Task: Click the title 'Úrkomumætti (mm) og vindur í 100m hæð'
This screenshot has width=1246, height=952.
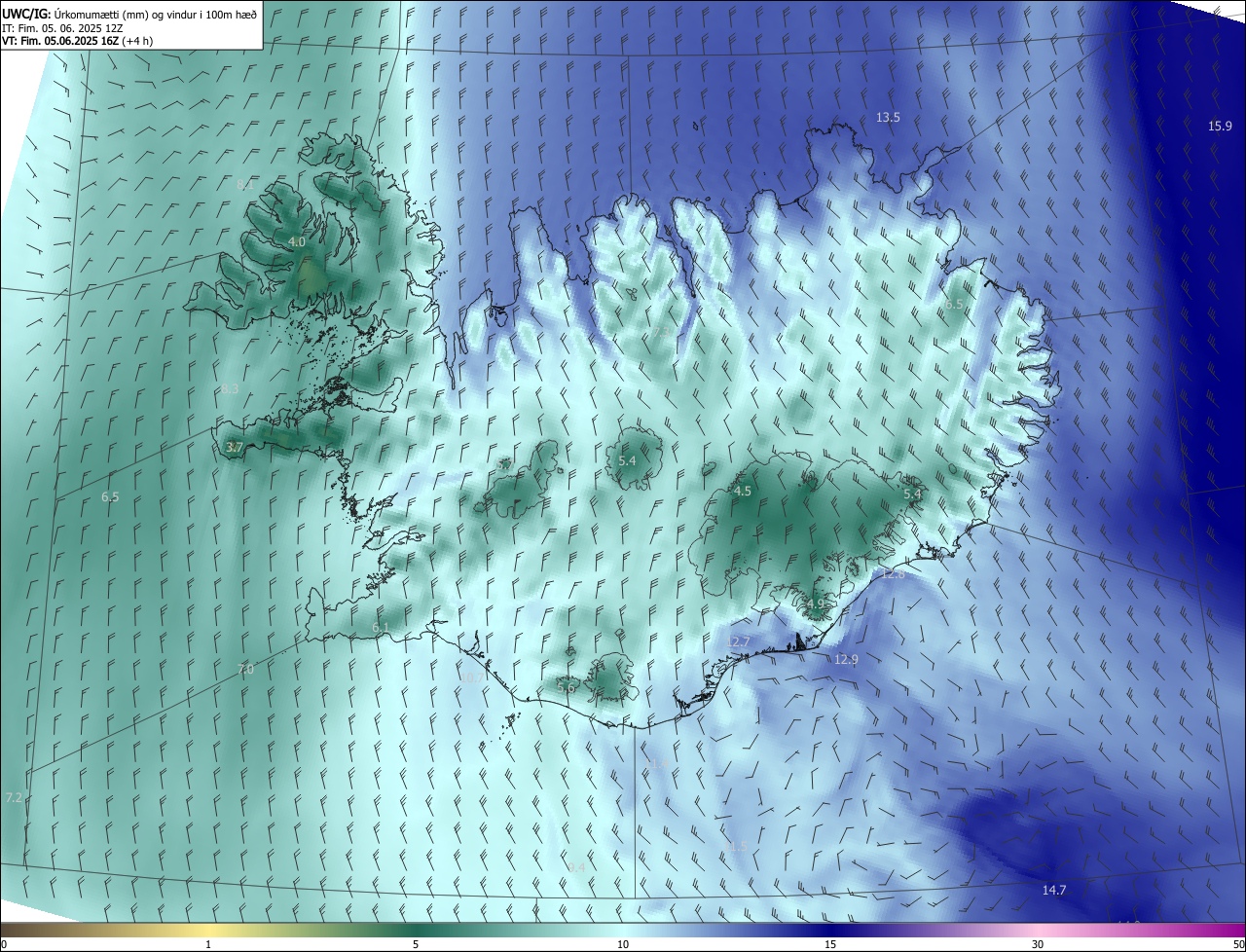Action: (x=155, y=15)
